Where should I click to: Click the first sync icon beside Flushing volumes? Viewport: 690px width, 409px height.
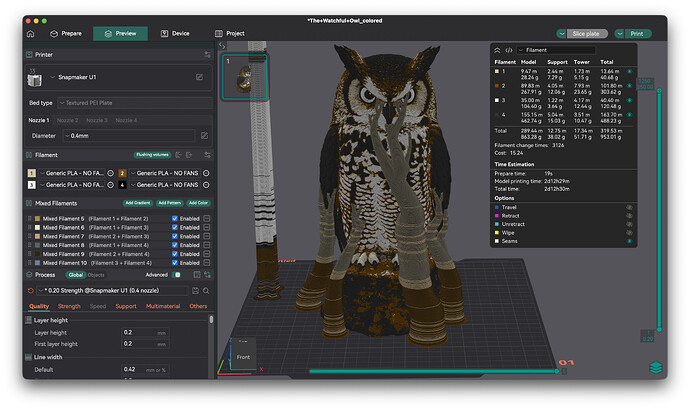178,155
